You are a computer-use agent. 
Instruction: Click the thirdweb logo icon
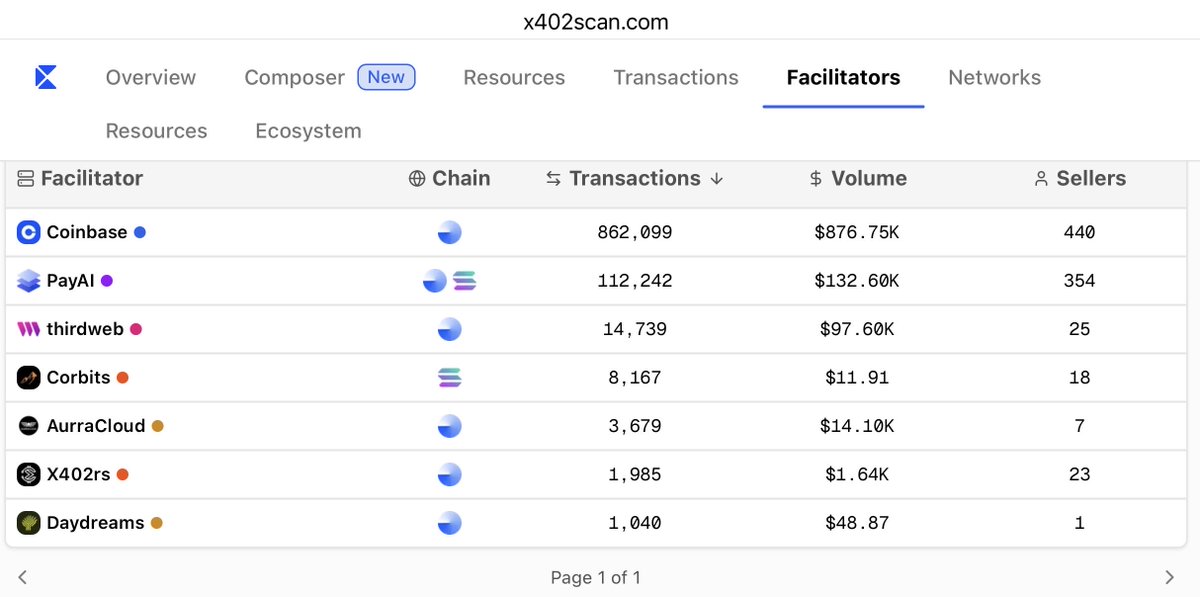tap(27, 329)
